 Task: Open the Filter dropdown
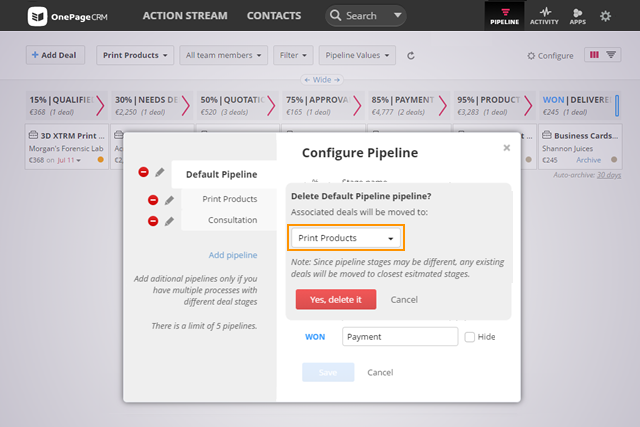tap(293, 55)
